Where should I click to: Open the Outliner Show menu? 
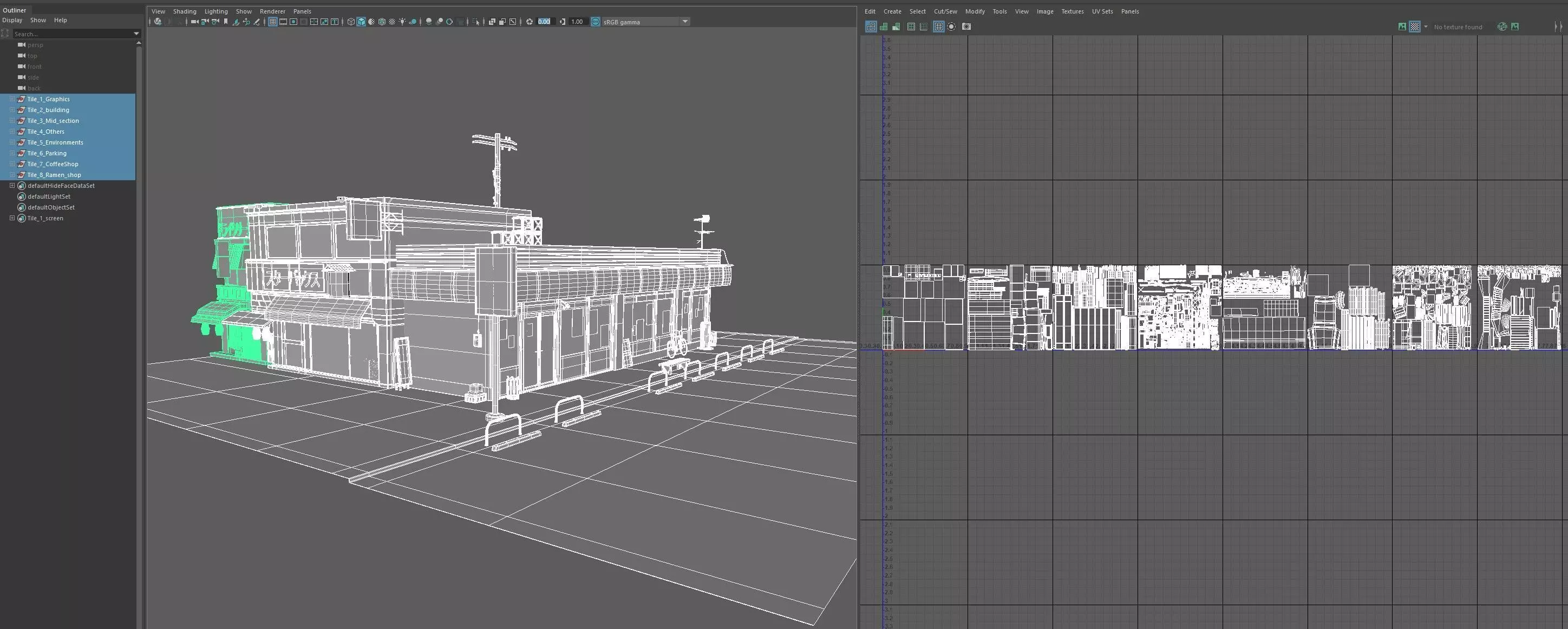pyautogui.click(x=38, y=20)
